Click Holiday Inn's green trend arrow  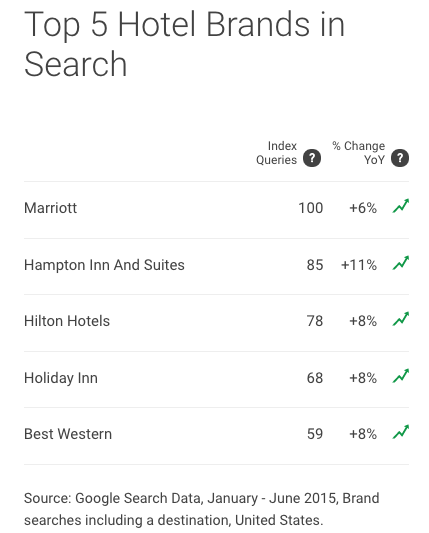click(x=401, y=376)
